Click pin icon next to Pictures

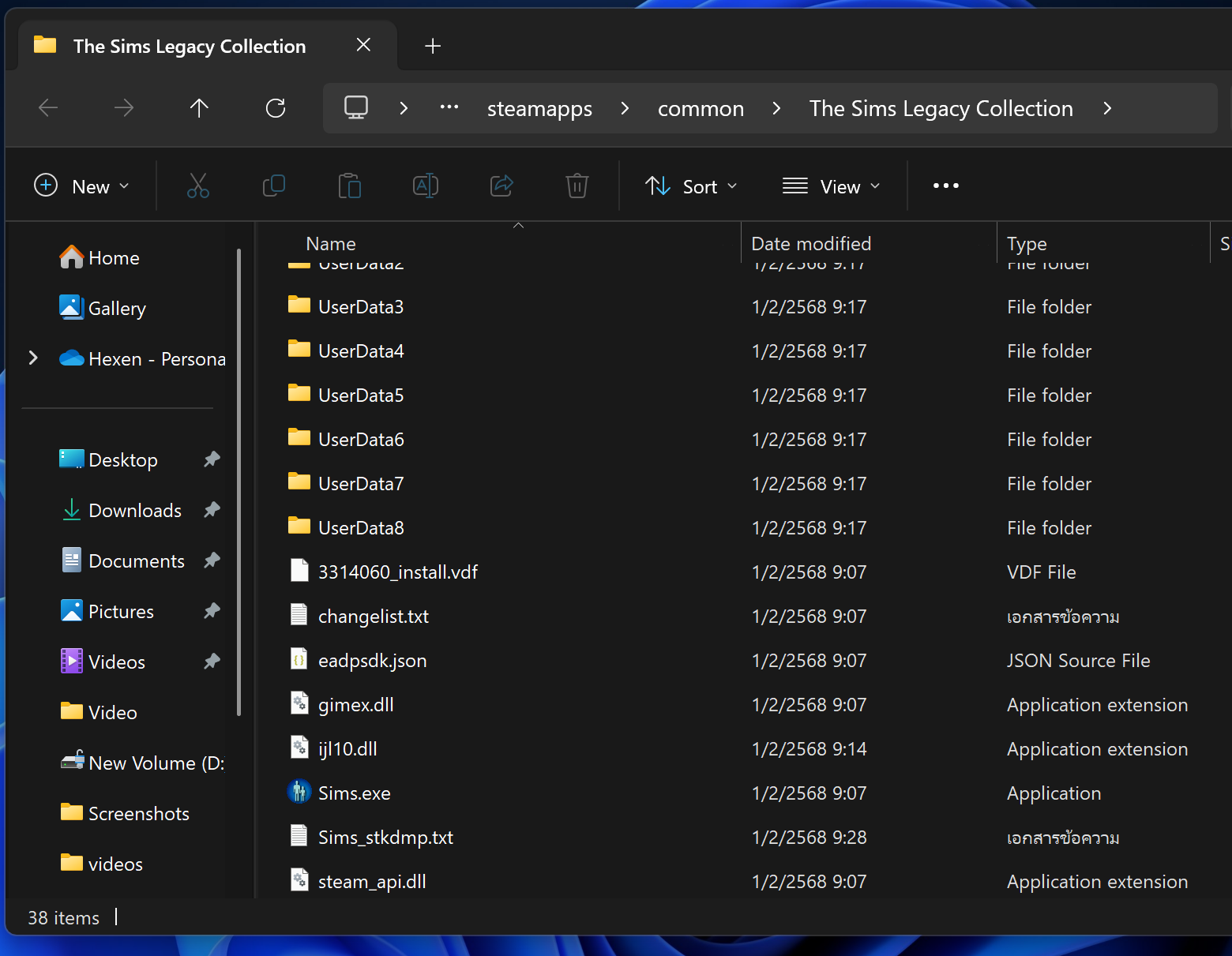click(x=212, y=611)
